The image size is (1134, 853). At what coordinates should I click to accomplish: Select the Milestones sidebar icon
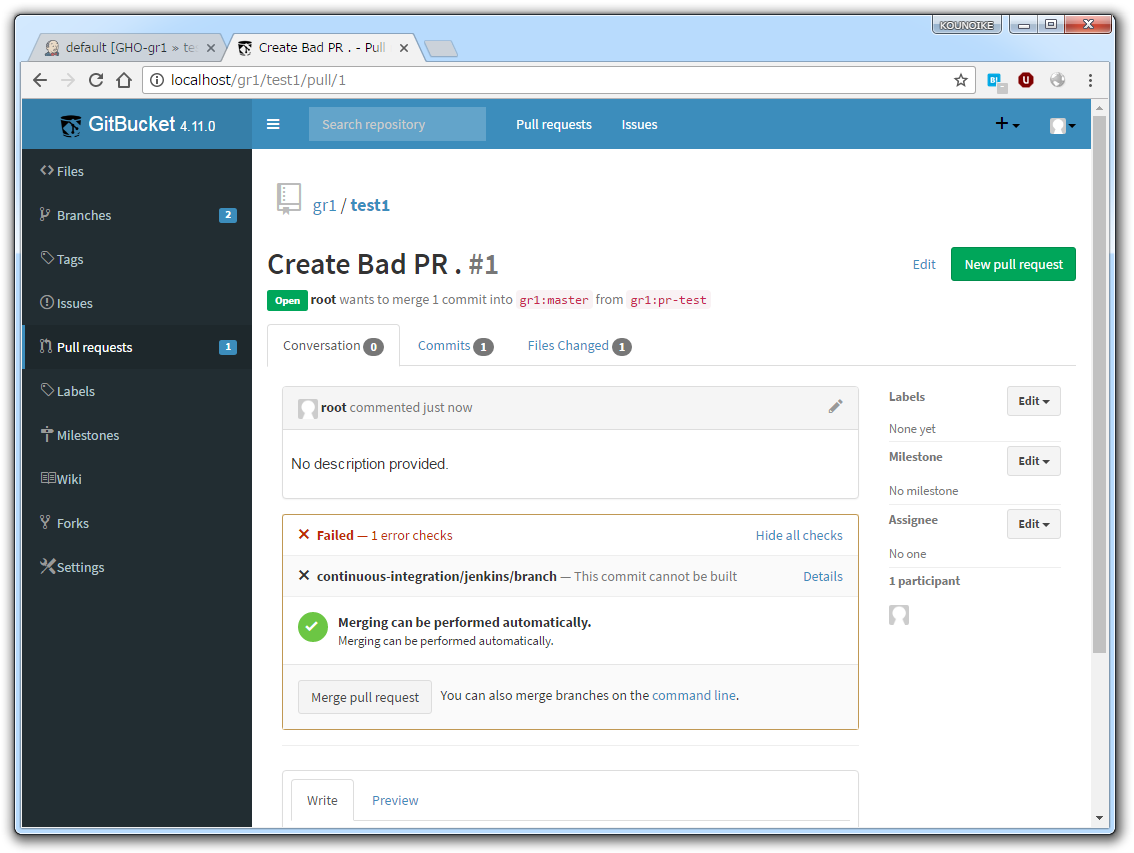[x=48, y=435]
